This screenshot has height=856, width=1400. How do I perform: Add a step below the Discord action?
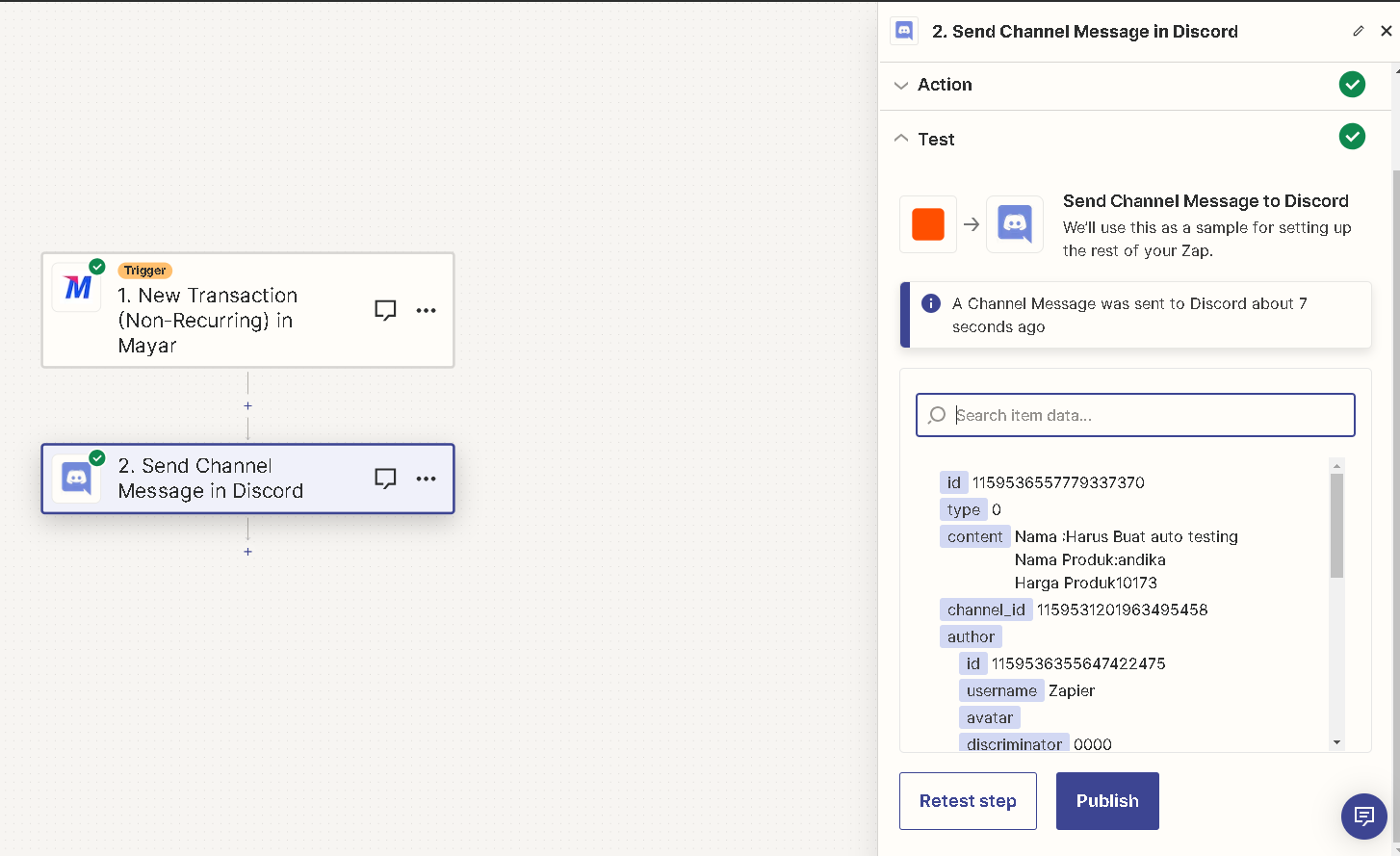click(x=247, y=552)
